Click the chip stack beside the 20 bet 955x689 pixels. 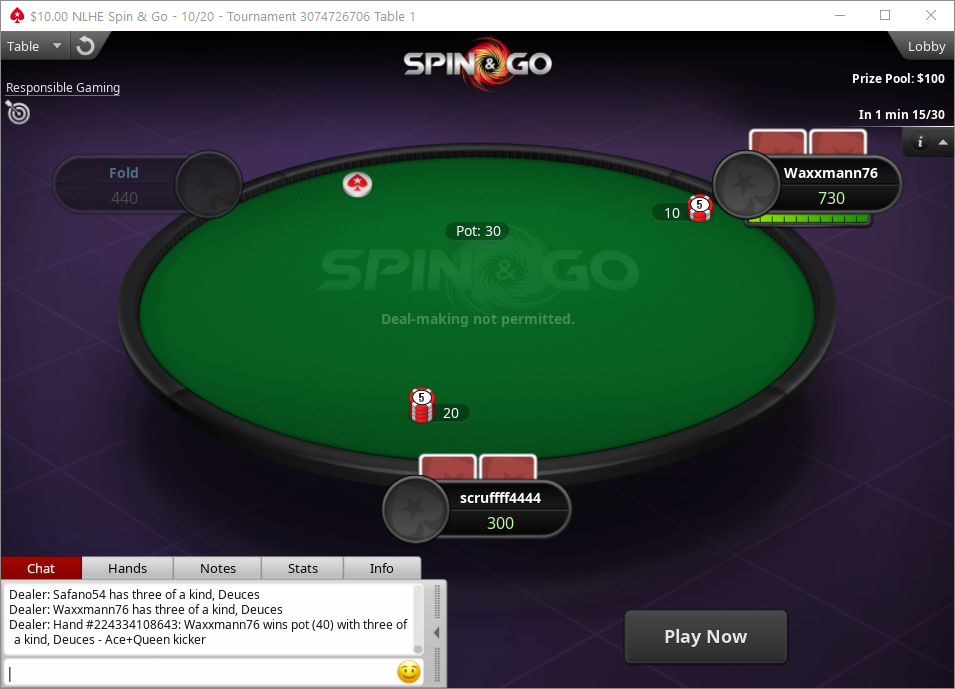coord(421,405)
